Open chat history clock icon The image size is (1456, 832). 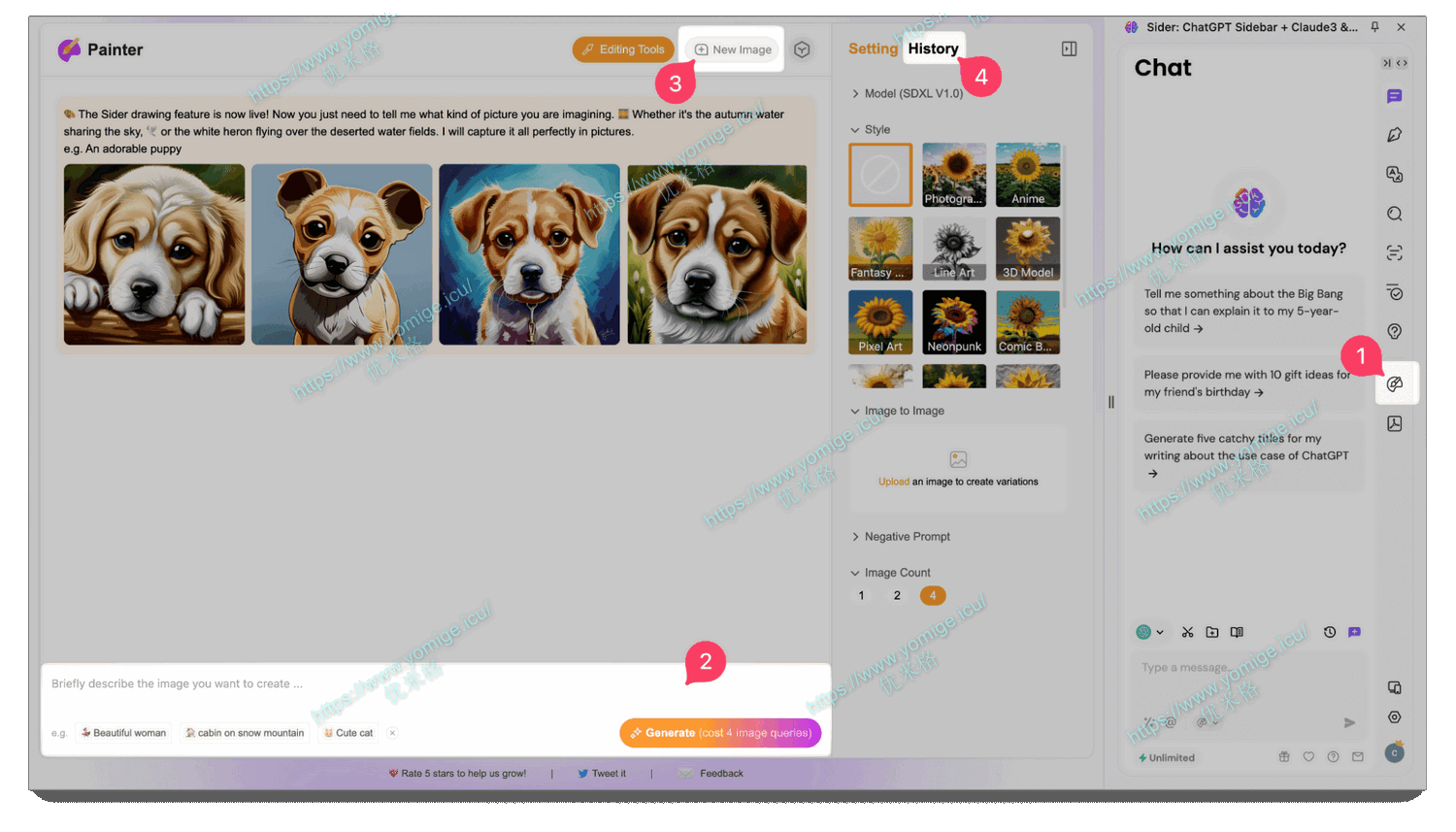1330,632
